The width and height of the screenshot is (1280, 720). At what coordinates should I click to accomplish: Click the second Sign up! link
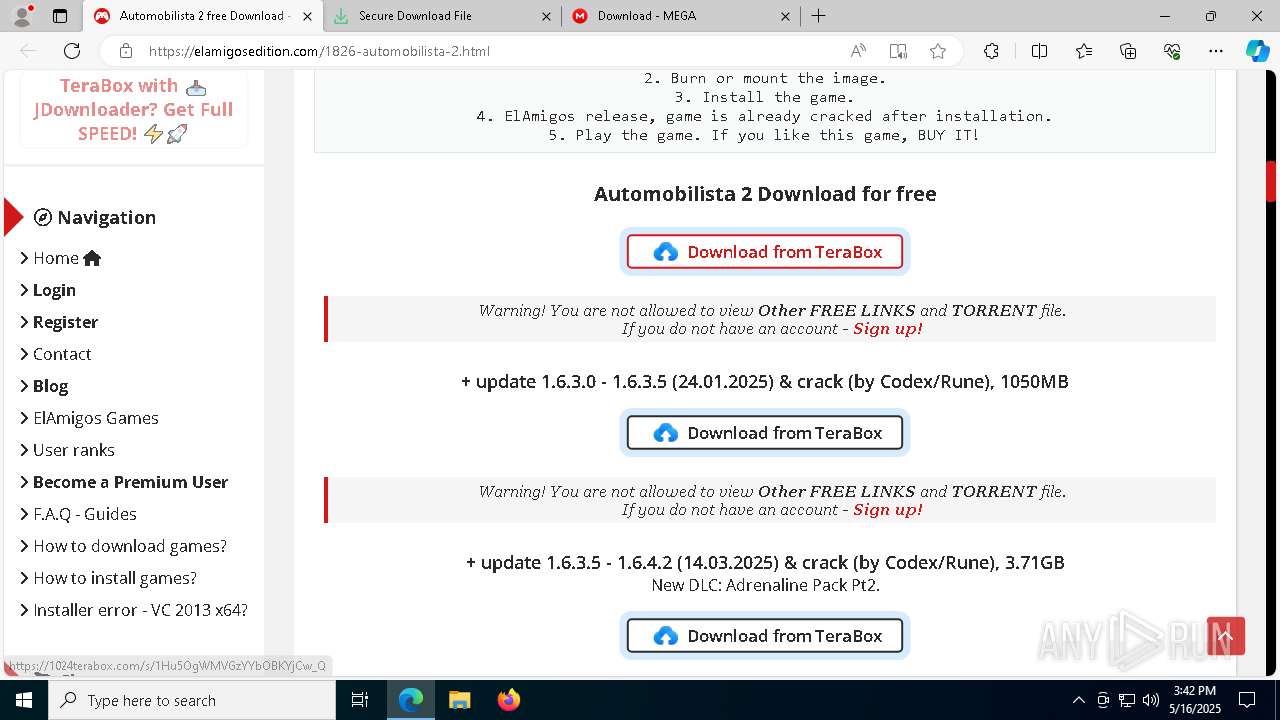coord(887,510)
